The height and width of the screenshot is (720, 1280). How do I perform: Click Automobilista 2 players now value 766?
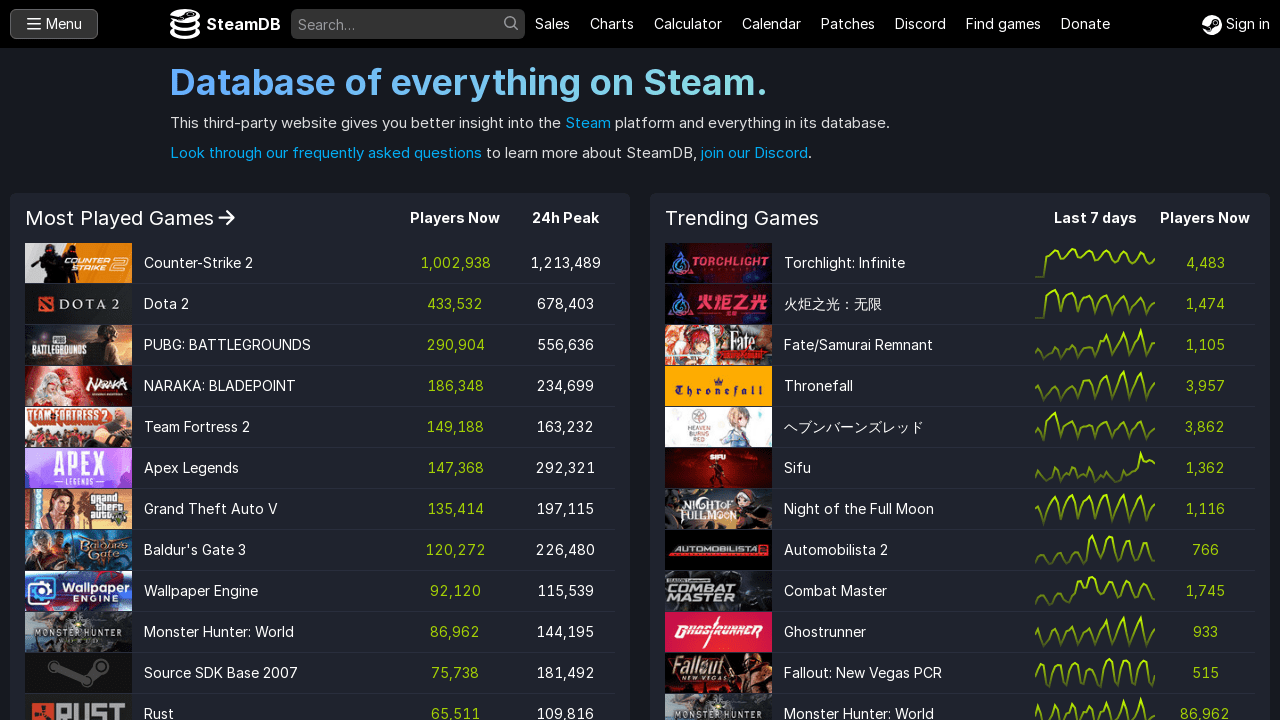(1205, 550)
